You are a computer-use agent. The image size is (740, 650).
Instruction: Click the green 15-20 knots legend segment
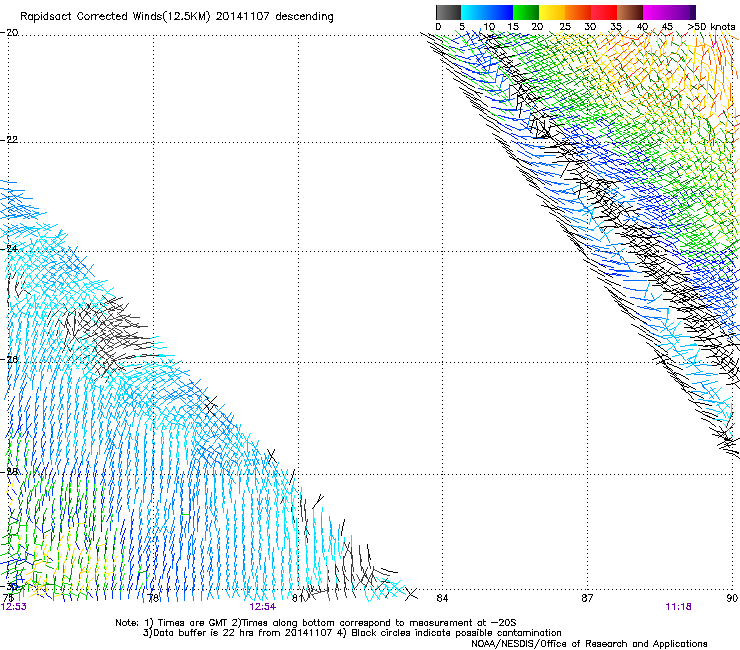[x=526, y=12]
